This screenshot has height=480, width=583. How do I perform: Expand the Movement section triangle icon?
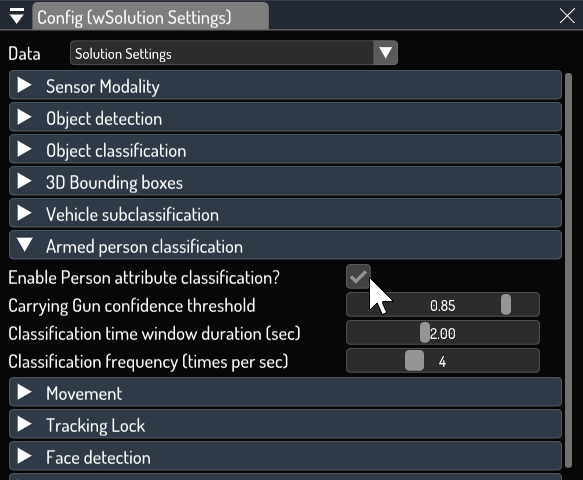click(25, 392)
